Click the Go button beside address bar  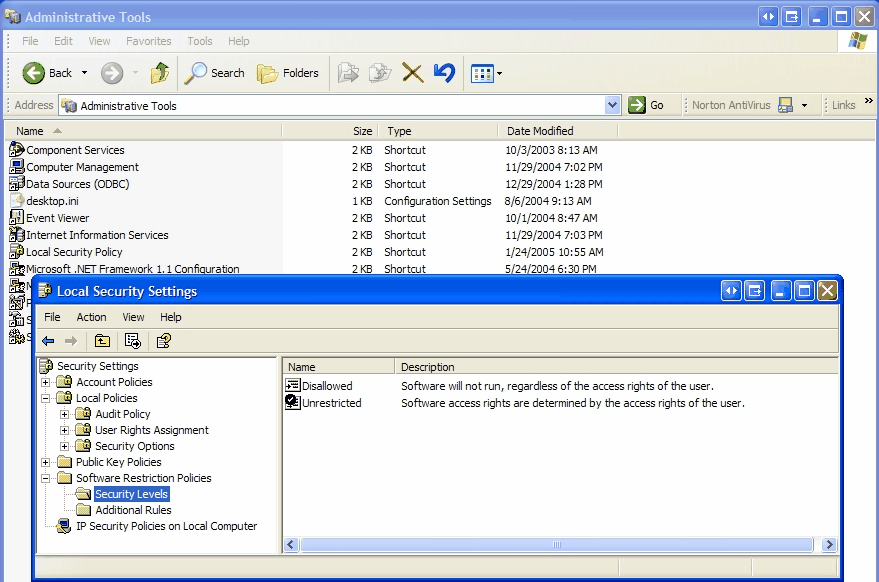(646, 105)
